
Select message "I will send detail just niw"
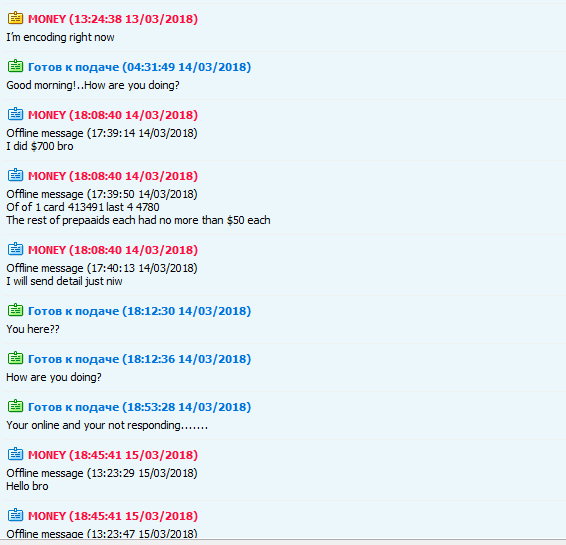(x=64, y=281)
